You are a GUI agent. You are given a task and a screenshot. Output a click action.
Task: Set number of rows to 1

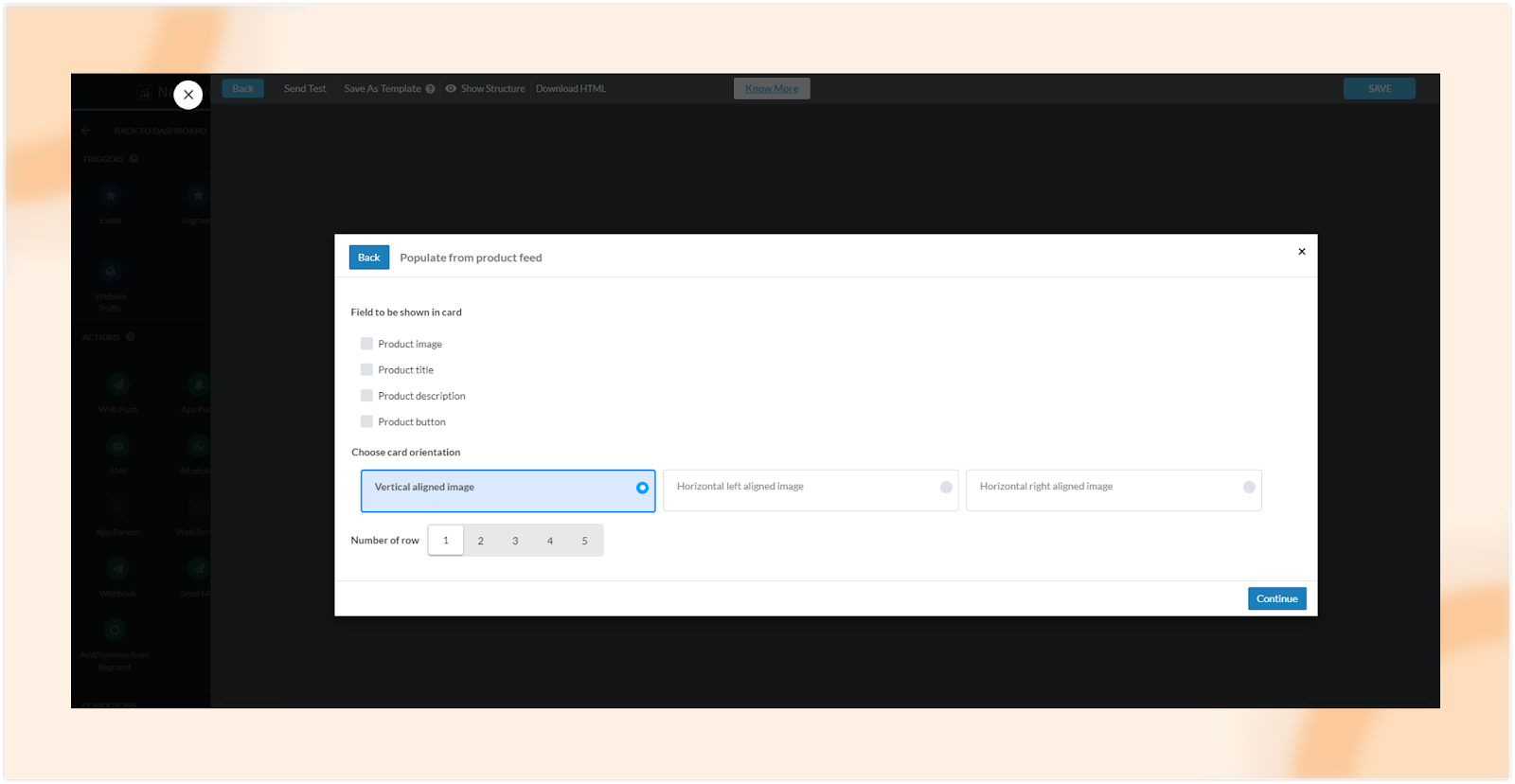[446, 540]
